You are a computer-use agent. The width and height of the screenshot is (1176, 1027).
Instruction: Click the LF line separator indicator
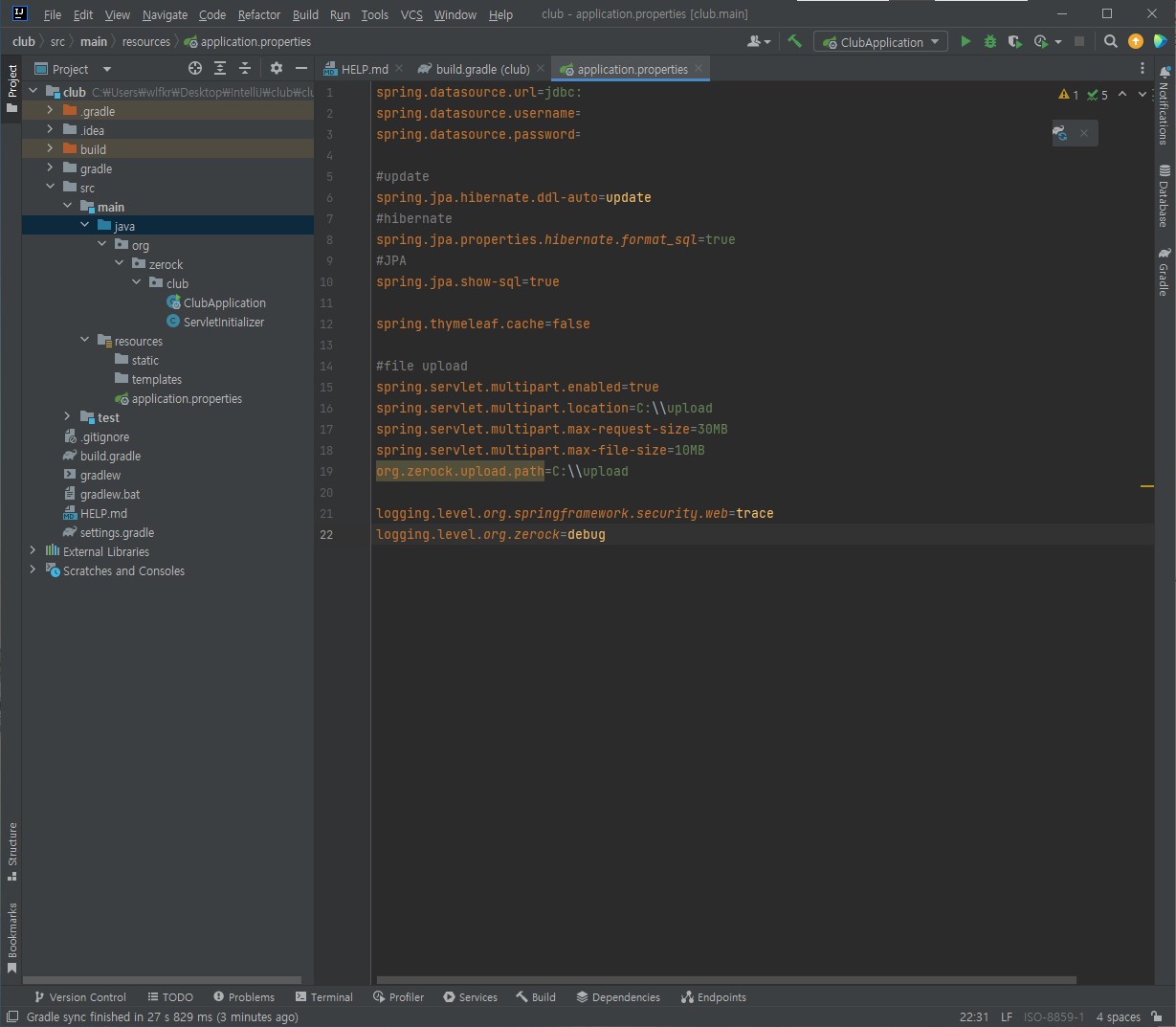pos(1007,1016)
